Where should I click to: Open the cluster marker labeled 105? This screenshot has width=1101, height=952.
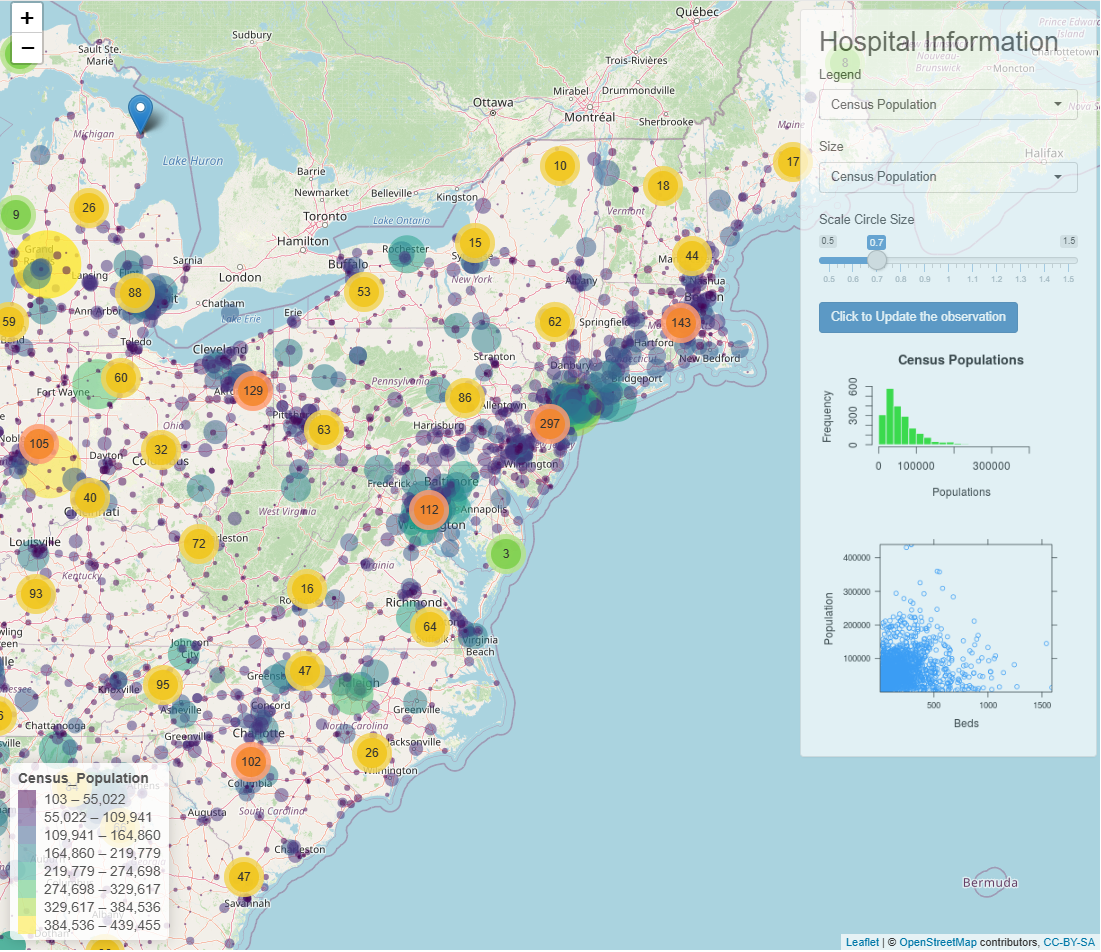point(39,443)
